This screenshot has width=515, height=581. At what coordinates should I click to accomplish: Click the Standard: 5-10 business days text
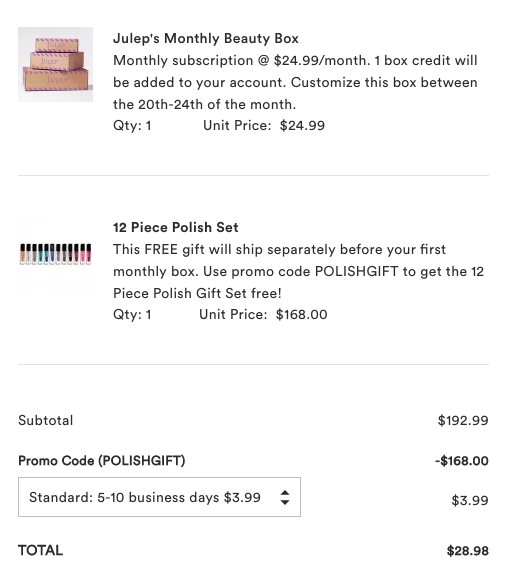click(145, 497)
